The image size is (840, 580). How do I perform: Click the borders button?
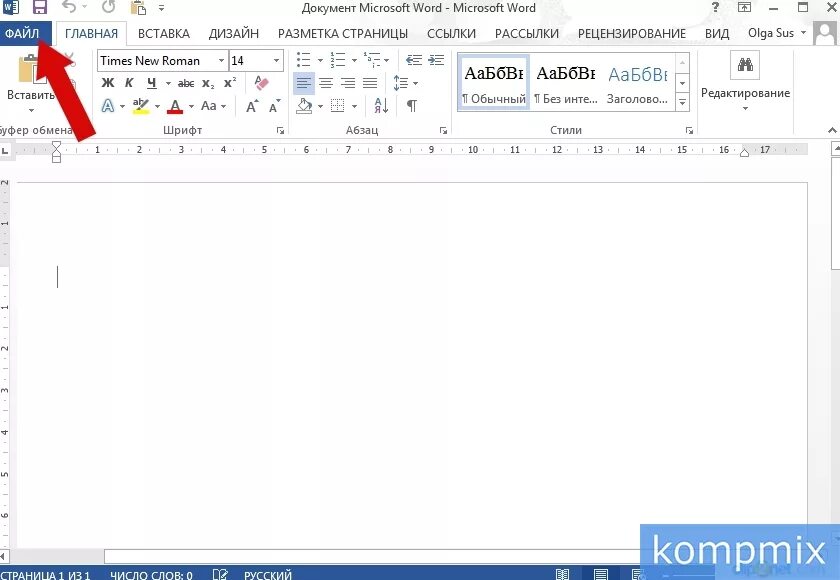[x=338, y=106]
